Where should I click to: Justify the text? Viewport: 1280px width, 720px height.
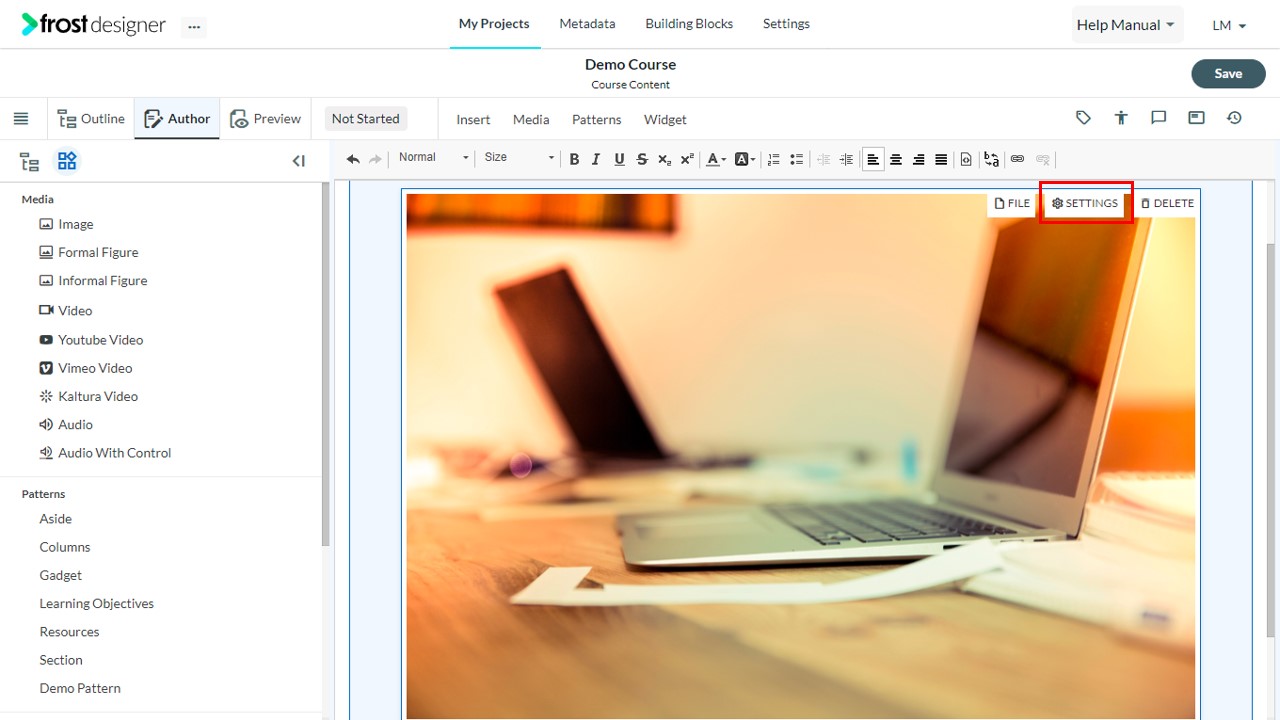941,159
